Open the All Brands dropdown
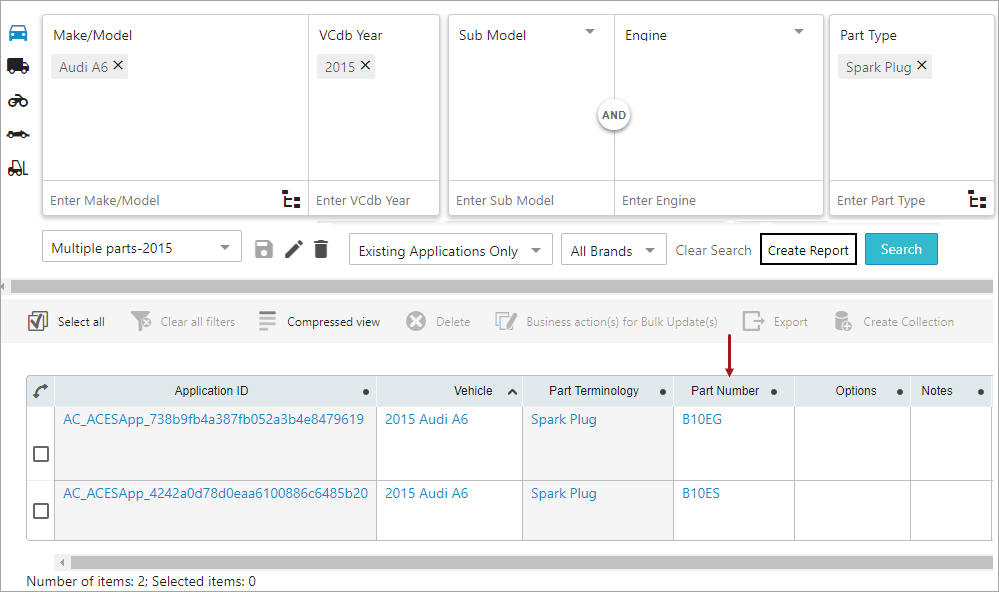The height and width of the screenshot is (592, 999). click(x=614, y=250)
